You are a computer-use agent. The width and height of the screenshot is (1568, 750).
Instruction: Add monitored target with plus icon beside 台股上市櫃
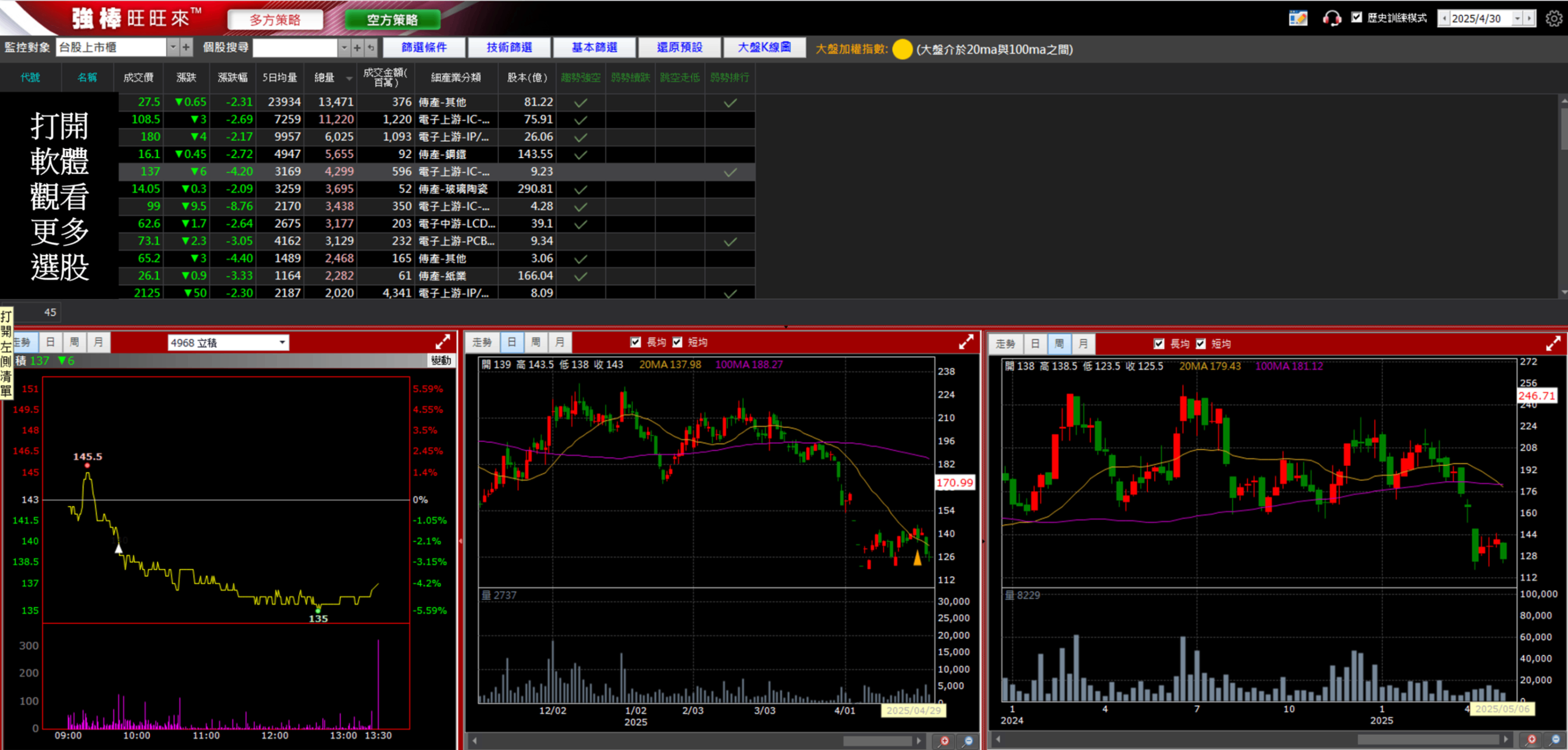[x=186, y=47]
